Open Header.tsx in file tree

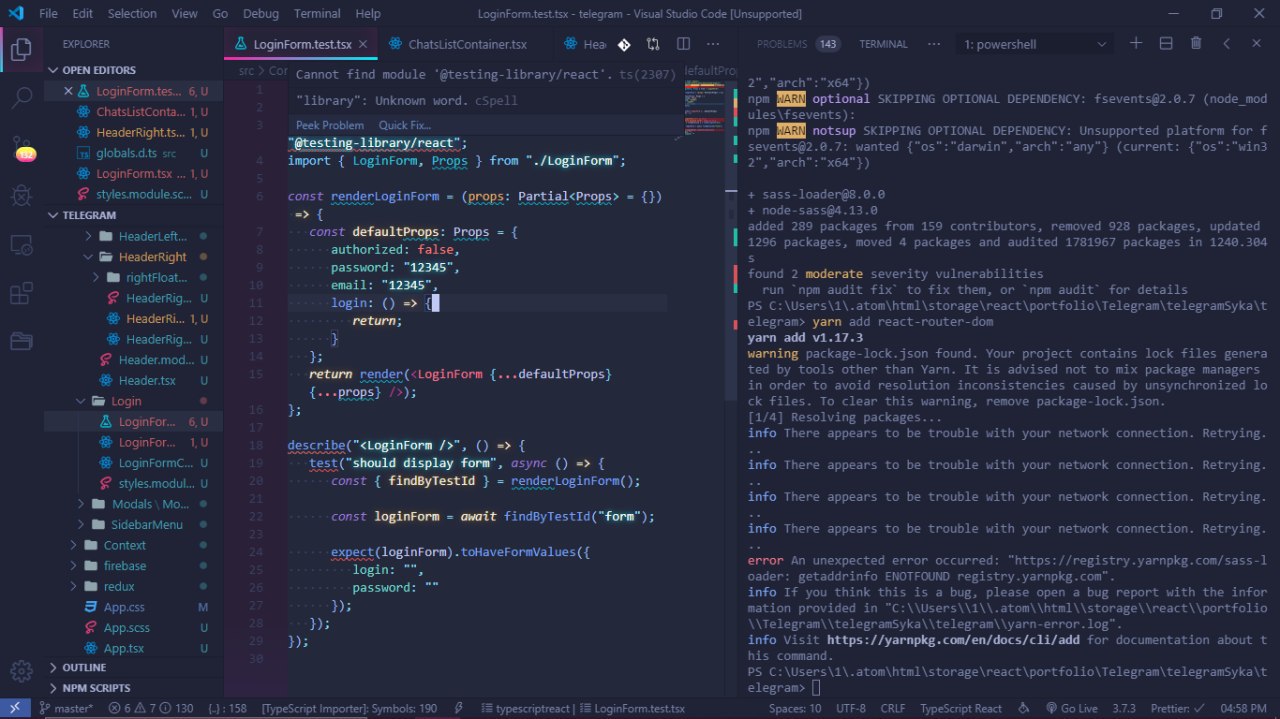click(x=133, y=380)
